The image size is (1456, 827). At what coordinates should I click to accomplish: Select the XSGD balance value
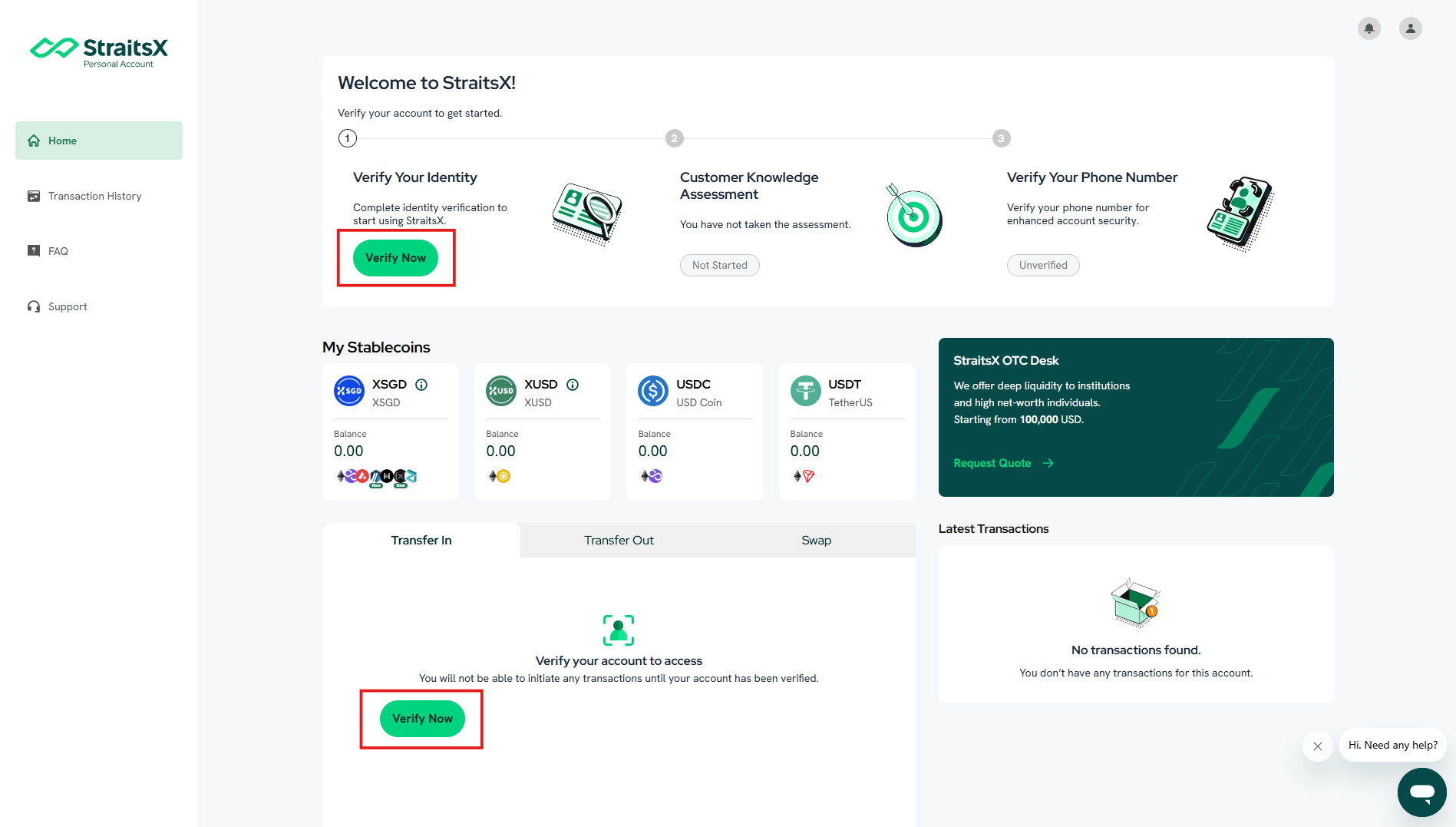[x=348, y=452]
